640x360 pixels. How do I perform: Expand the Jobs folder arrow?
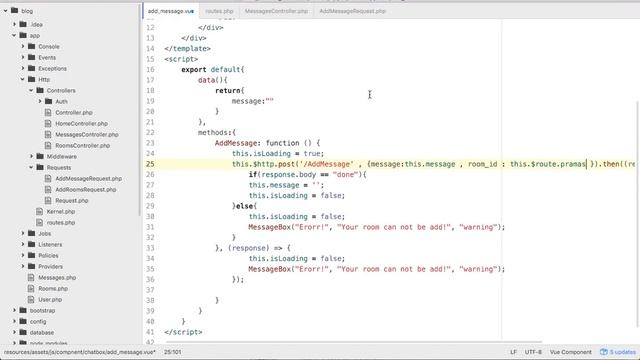coord(23,233)
